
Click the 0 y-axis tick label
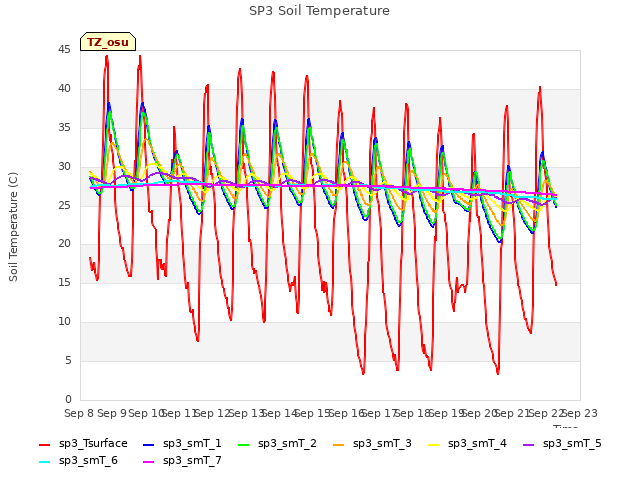pyautogui.click(x=68, y=399)
